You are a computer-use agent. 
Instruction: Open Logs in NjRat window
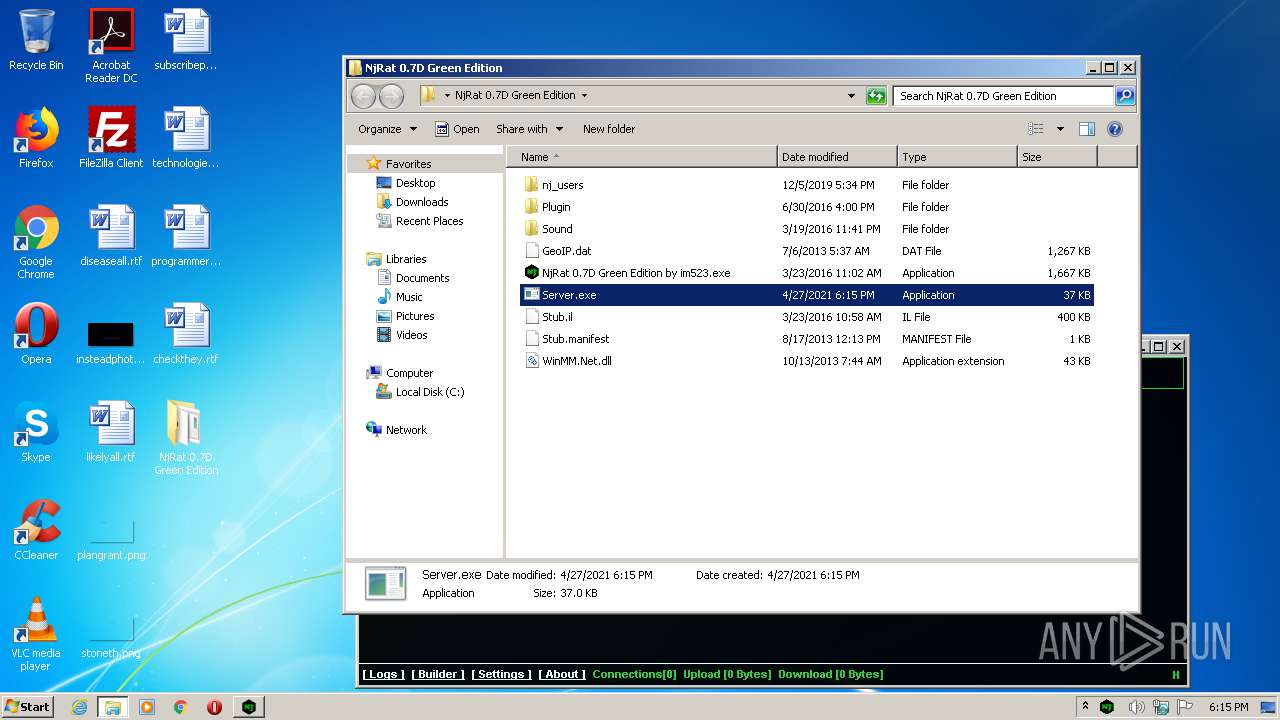click(x=383, y=674)
